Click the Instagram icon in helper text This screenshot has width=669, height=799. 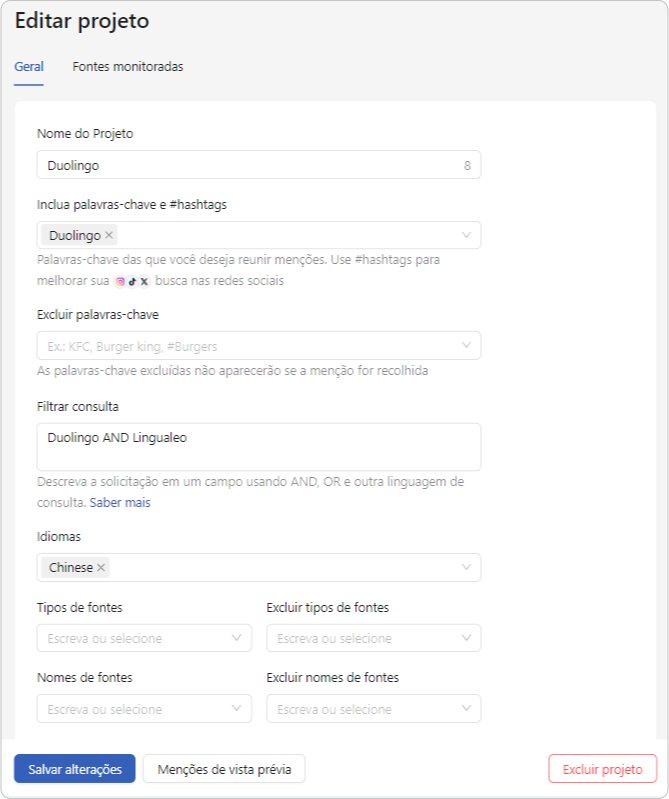120,281
